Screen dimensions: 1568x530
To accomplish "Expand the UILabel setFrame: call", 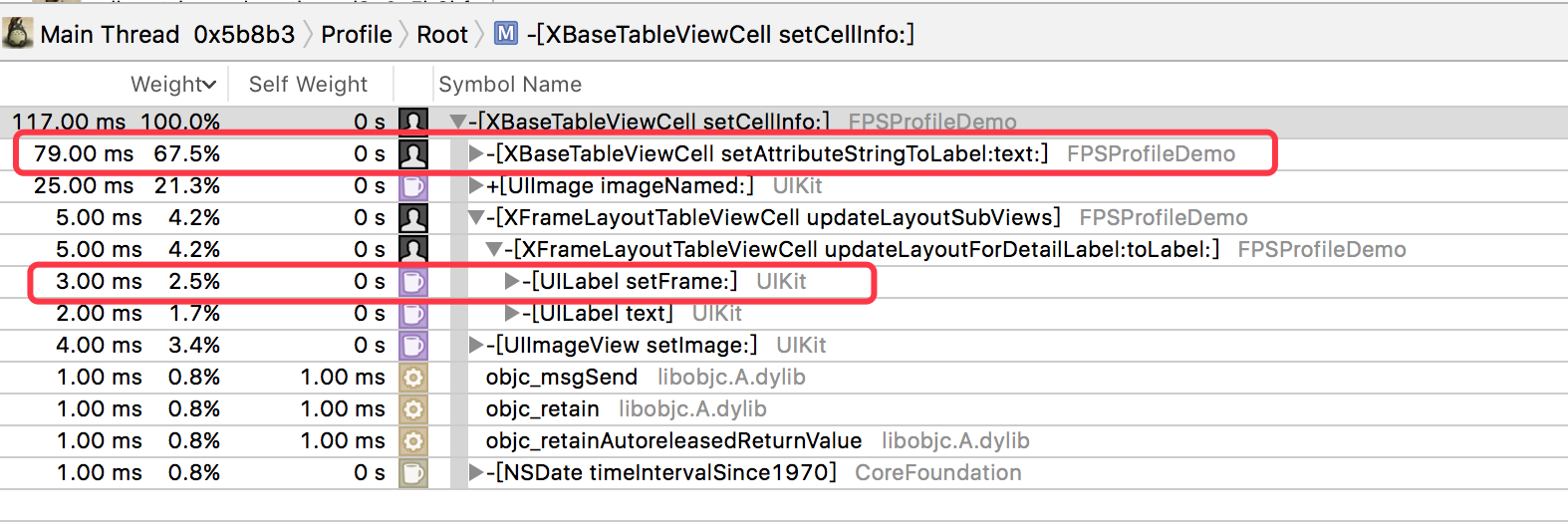I will [512, 282].
